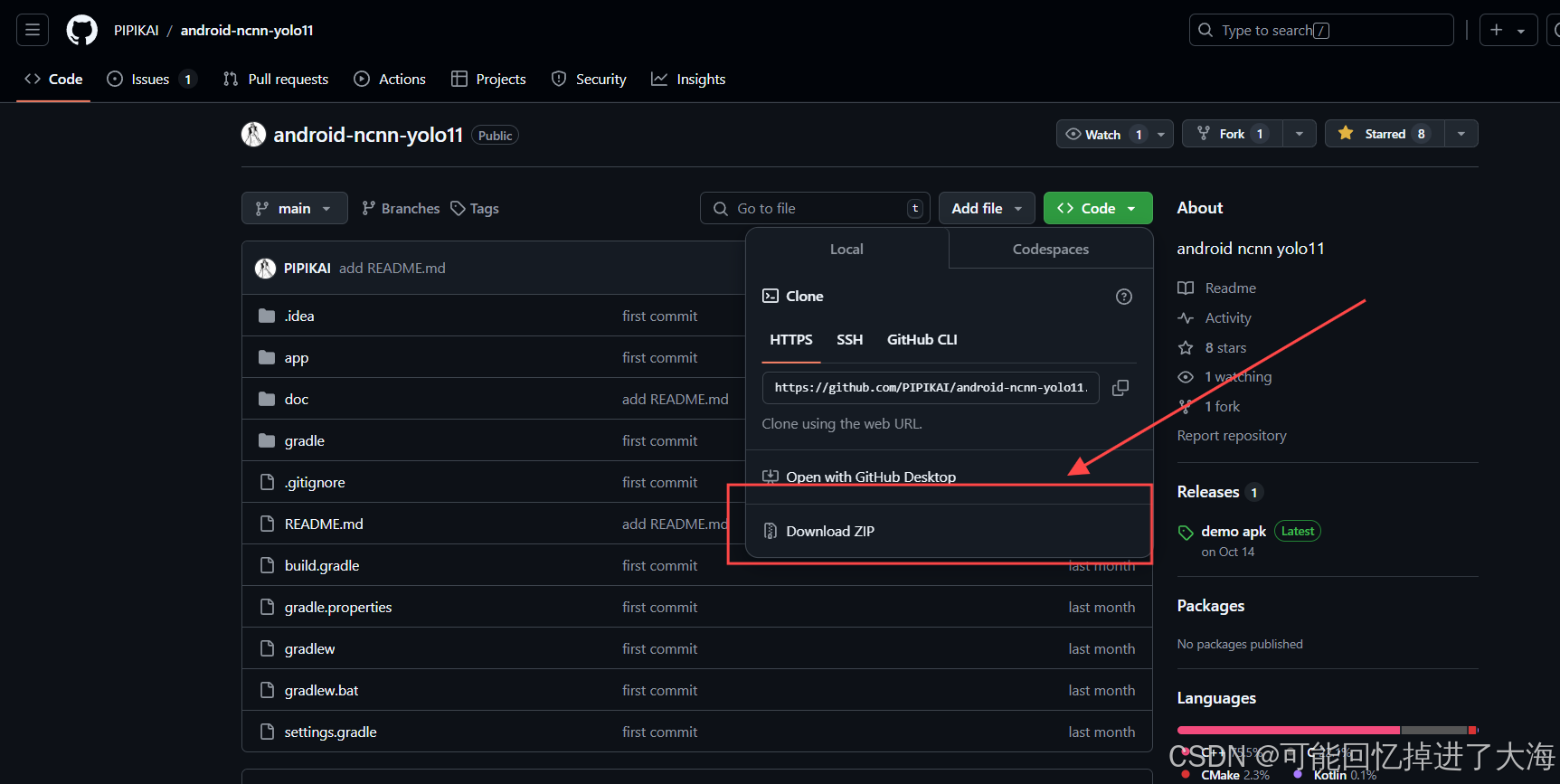Click the help icon beside Clone
Viewport: 1560px width, 784px height.
point(1124,297)
